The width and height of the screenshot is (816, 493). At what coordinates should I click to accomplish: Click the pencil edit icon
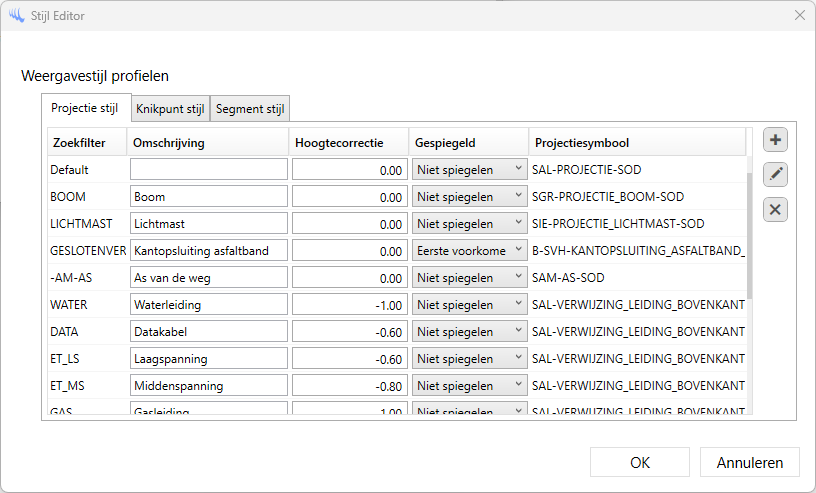(x=775, y=174)
